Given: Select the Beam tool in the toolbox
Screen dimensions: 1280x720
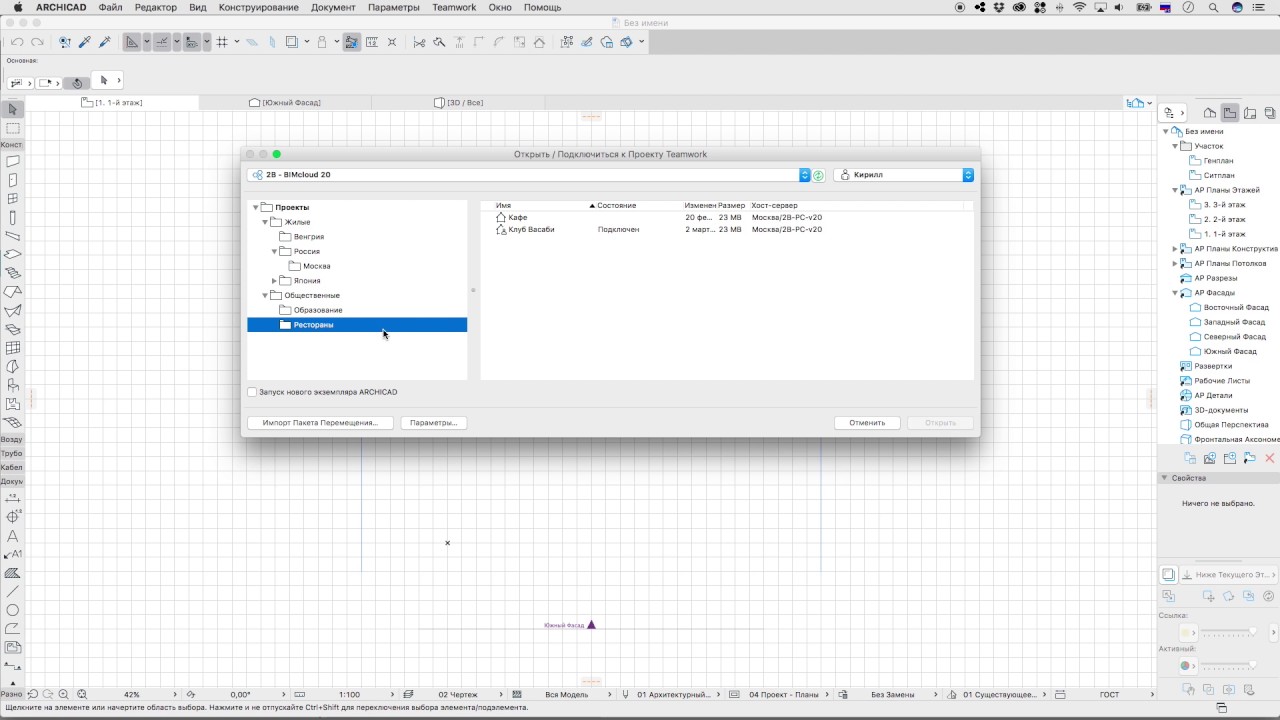Looking at the screenshot, I should (x=13, y=236).
